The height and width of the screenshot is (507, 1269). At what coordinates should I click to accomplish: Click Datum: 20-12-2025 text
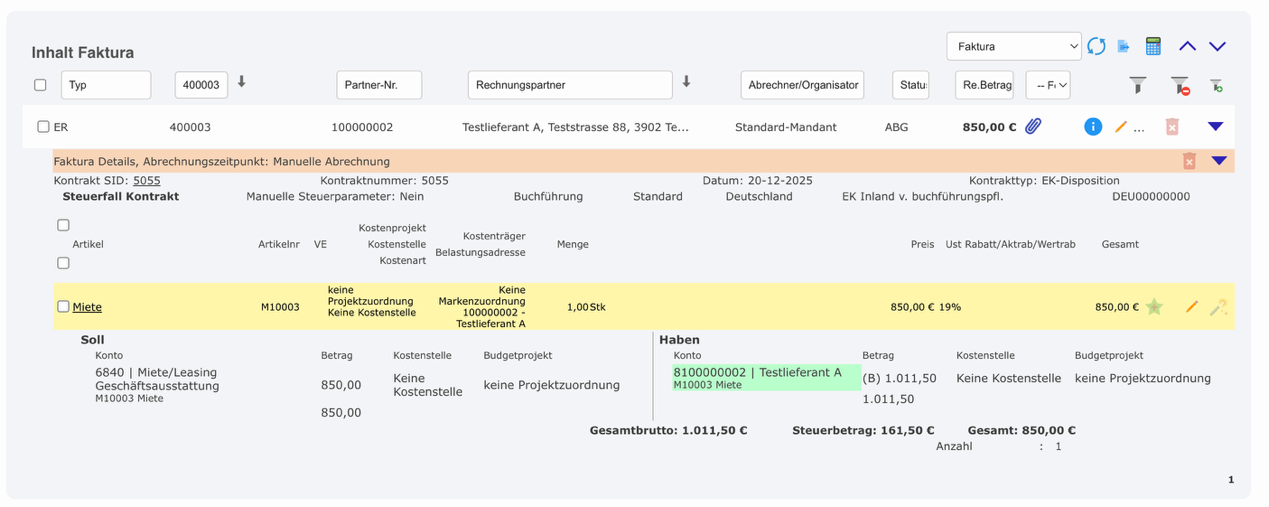coord(757,181)
